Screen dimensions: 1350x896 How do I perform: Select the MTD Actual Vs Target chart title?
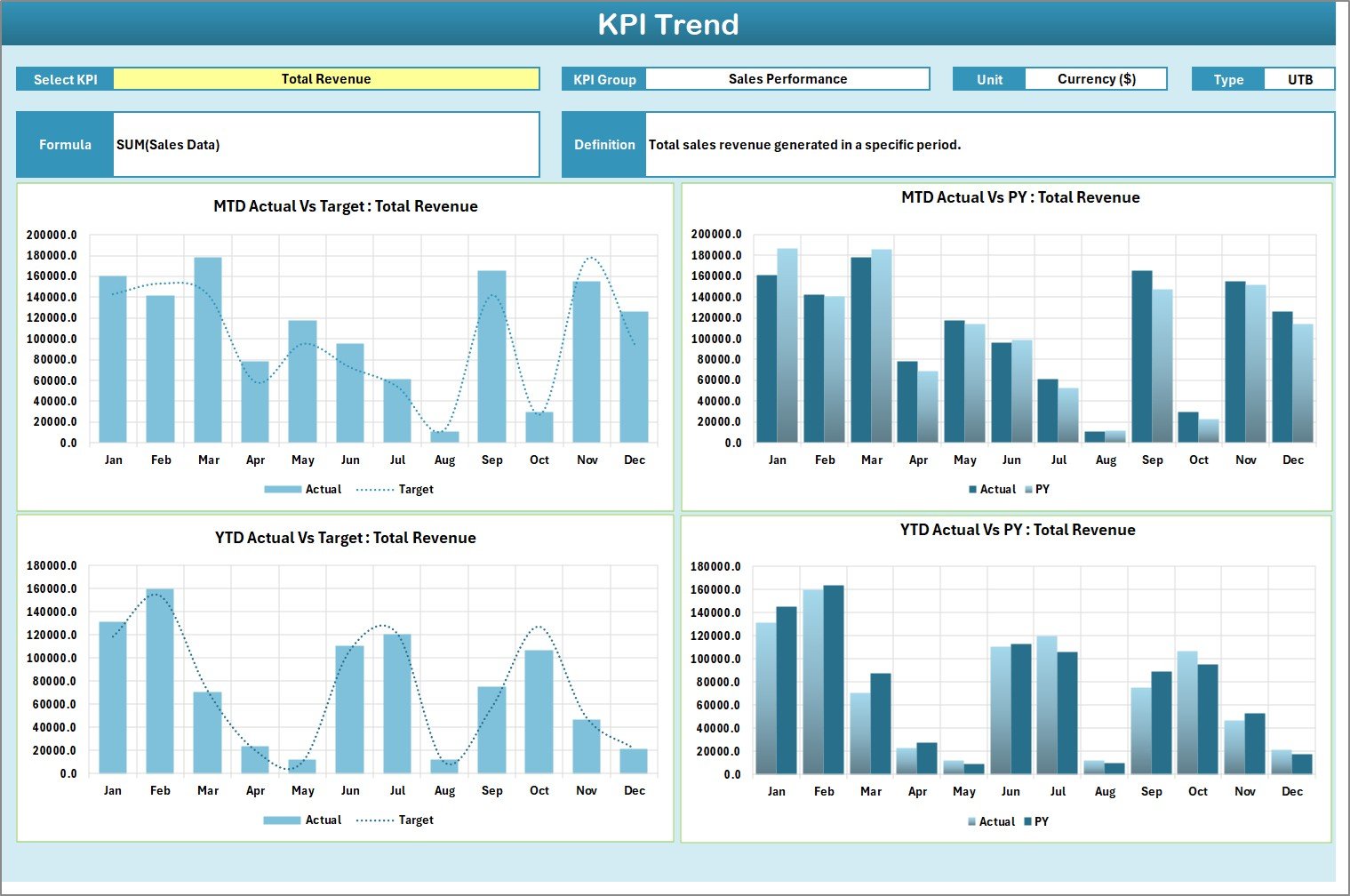[346, 206]
